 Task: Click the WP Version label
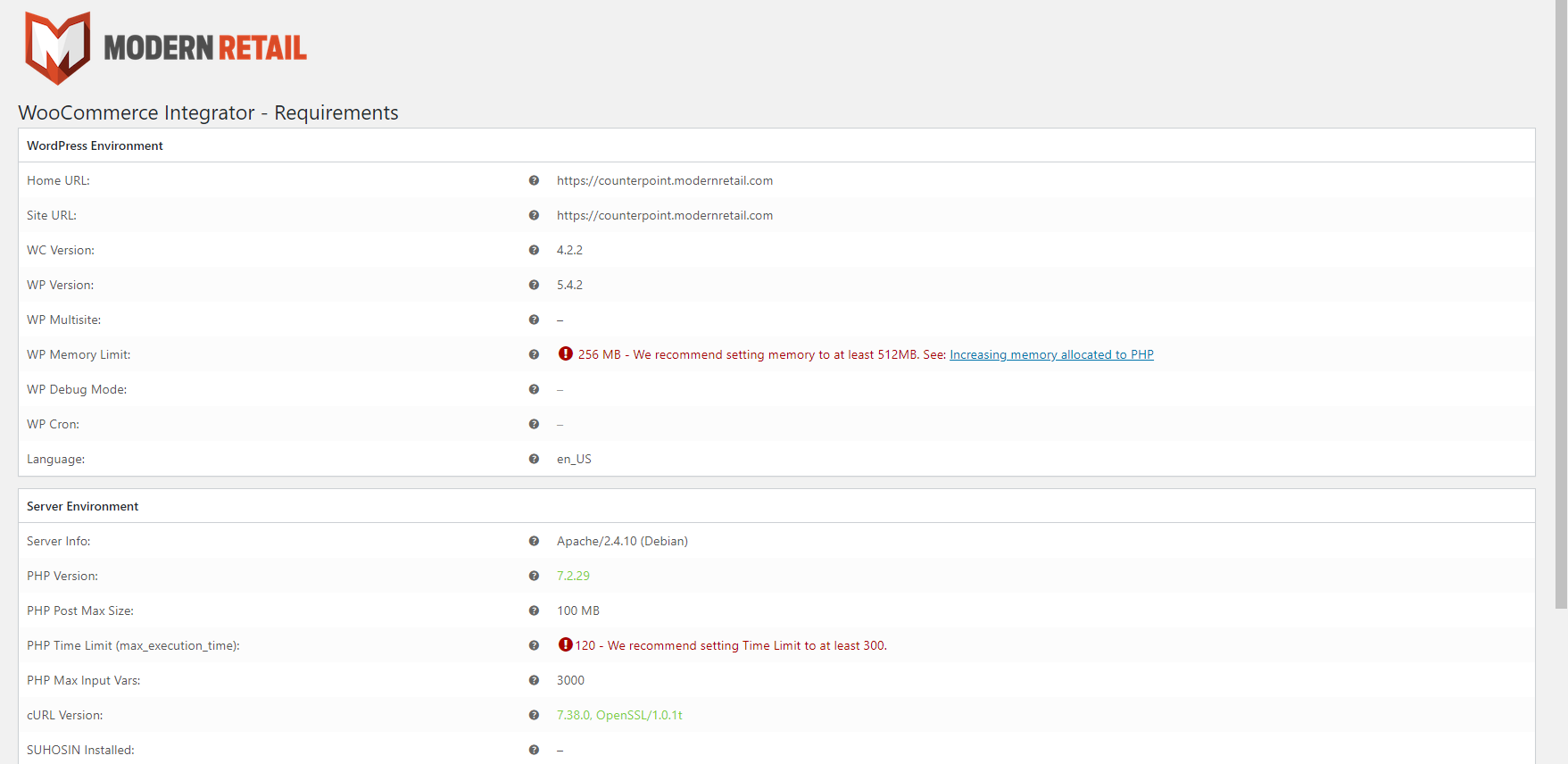pos(60,285)
